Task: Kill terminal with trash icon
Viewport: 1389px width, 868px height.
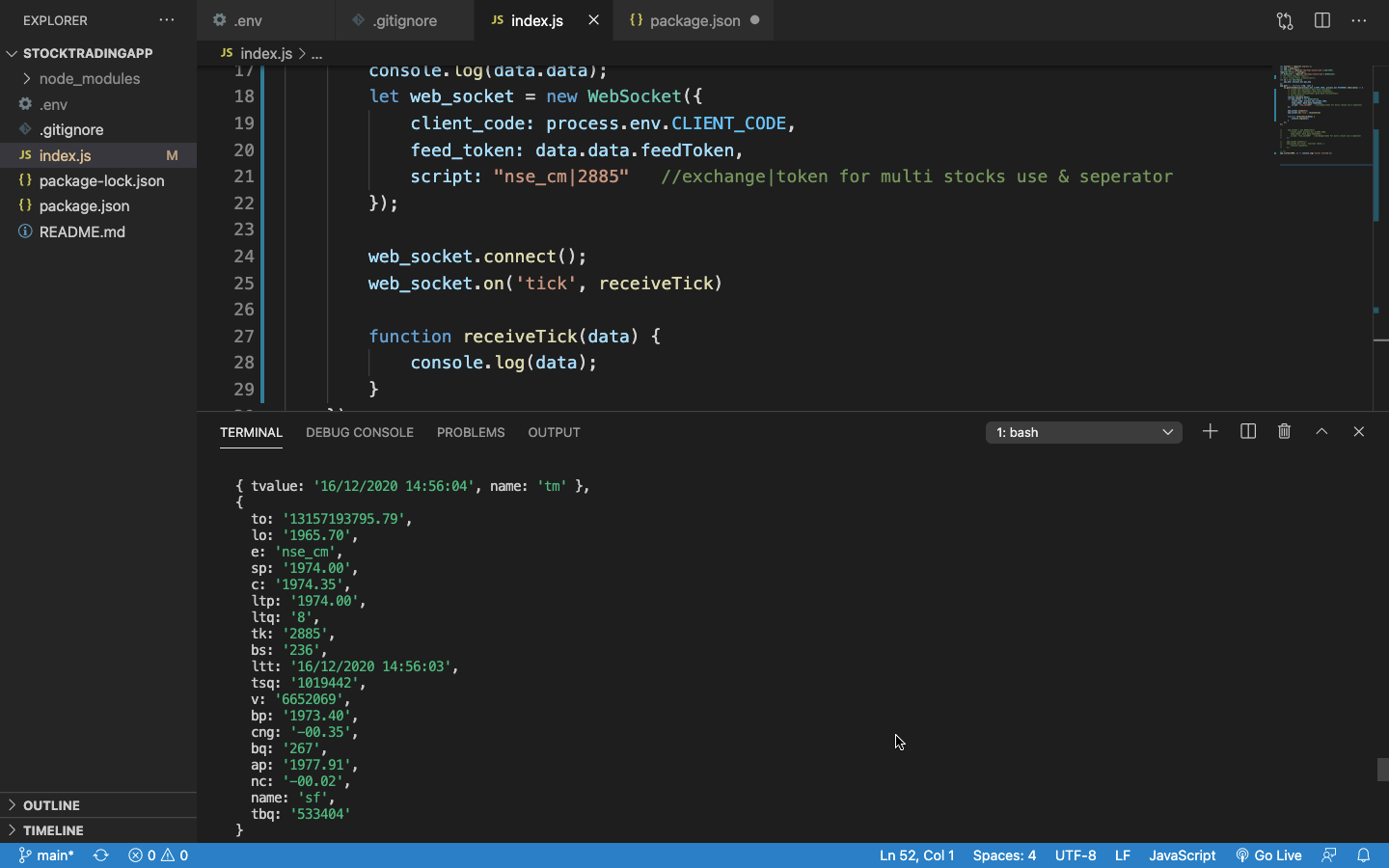Action: tap(1284, 431)
